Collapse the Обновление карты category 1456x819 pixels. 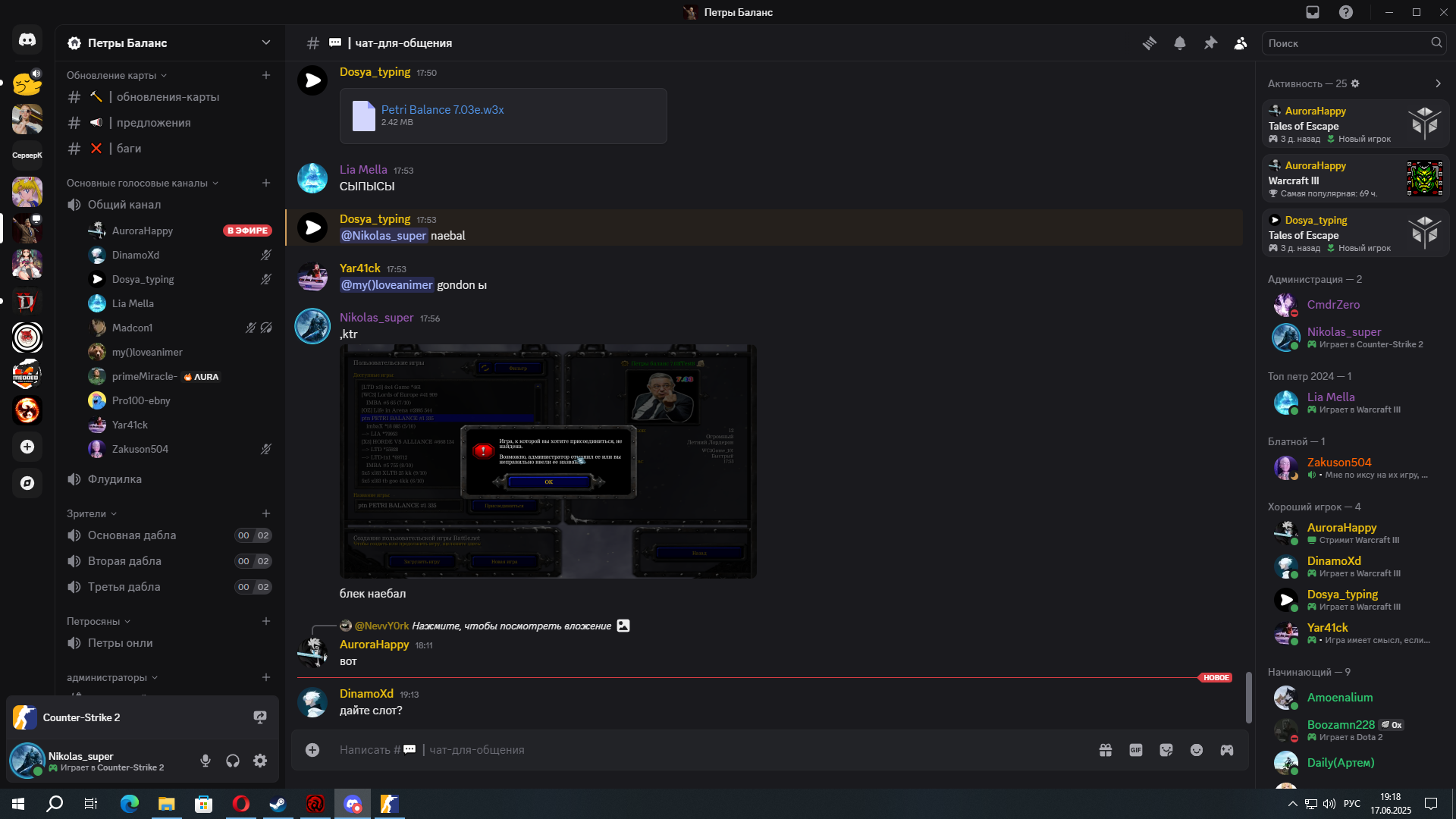[x=116, y=75]
